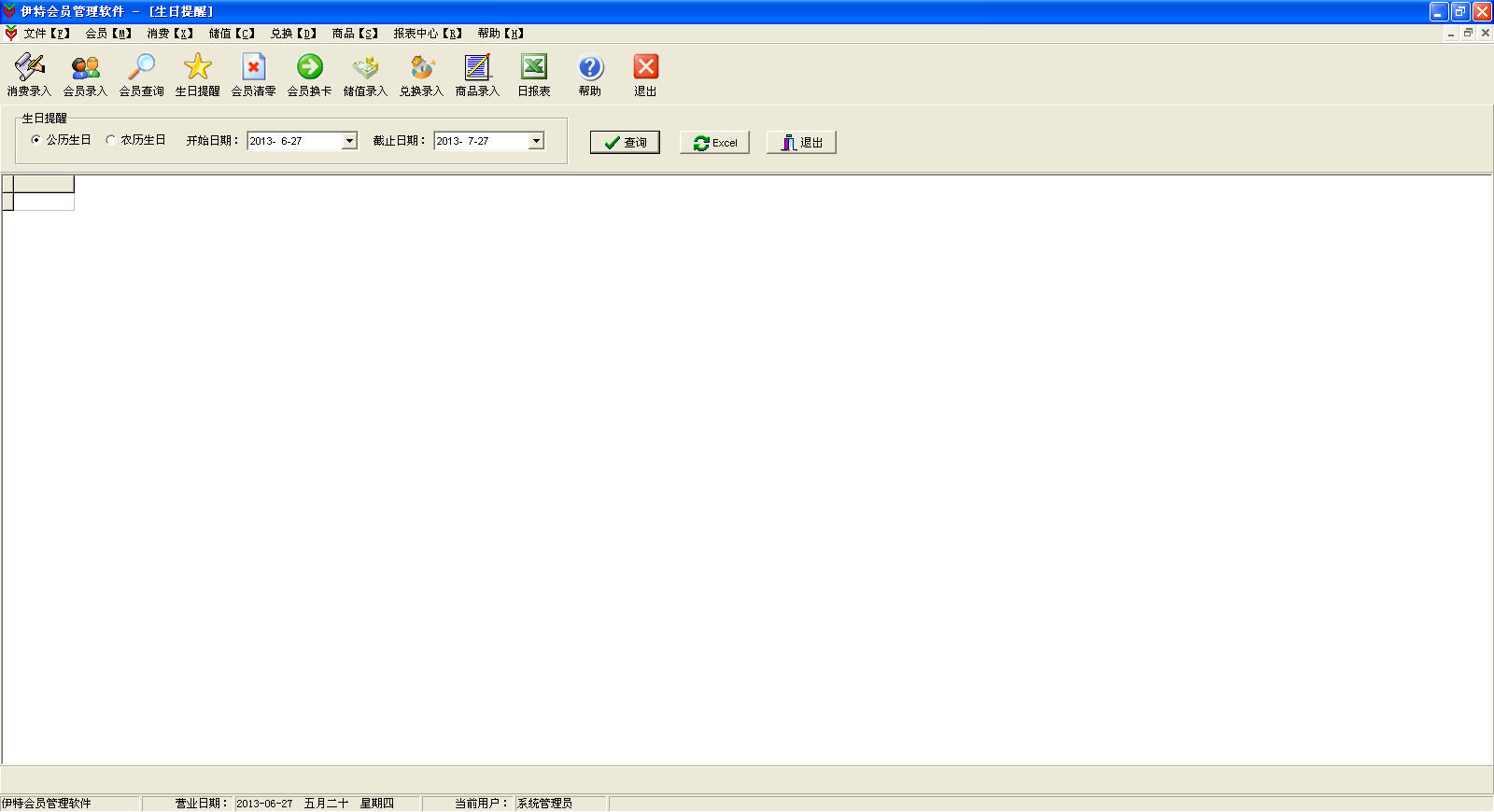Minimize the inner child window
This screenshot has width=1494, height=812.
click(x=1451, y=33)
